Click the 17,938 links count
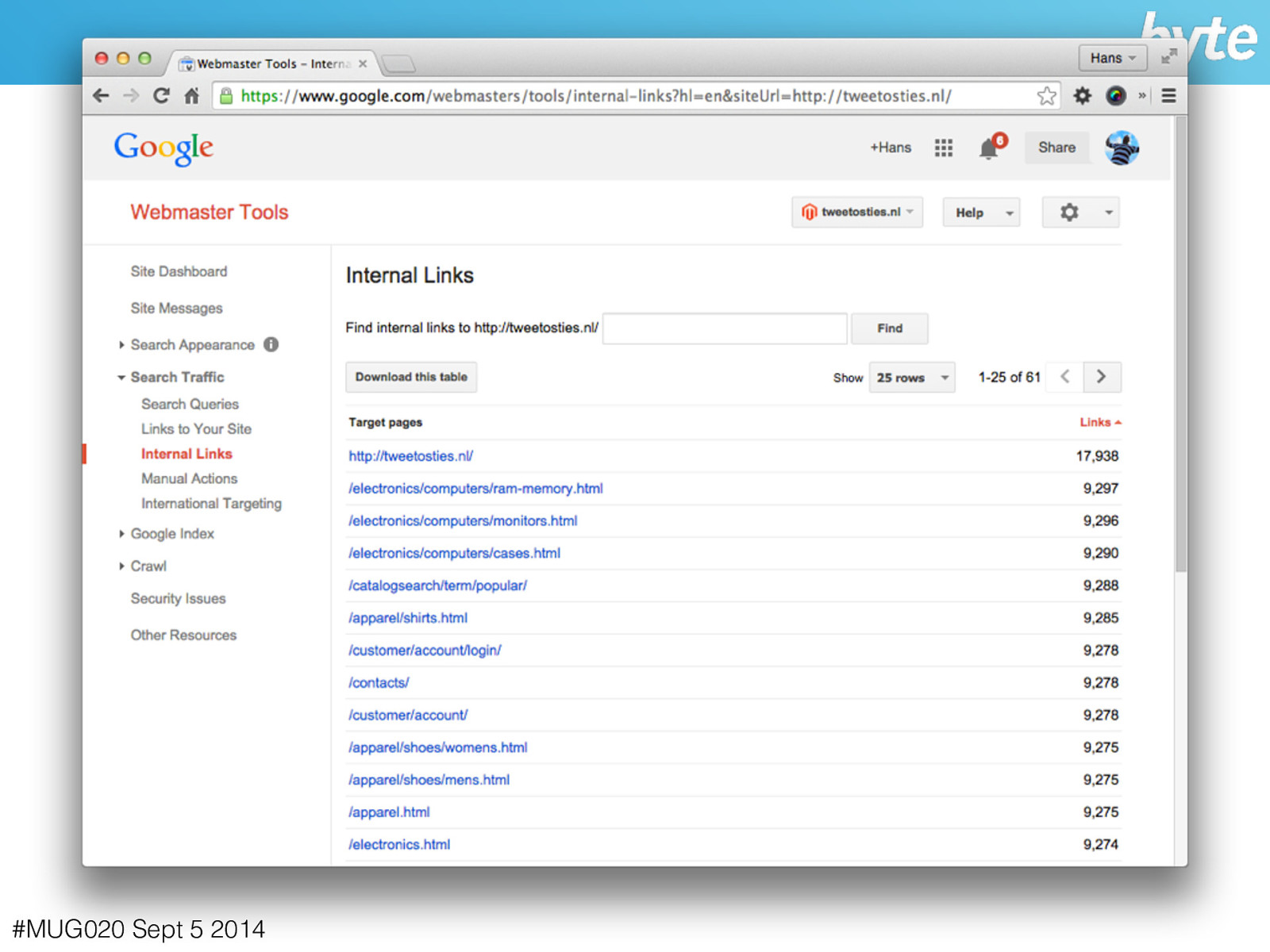1270x952 pixels. 1097,456
